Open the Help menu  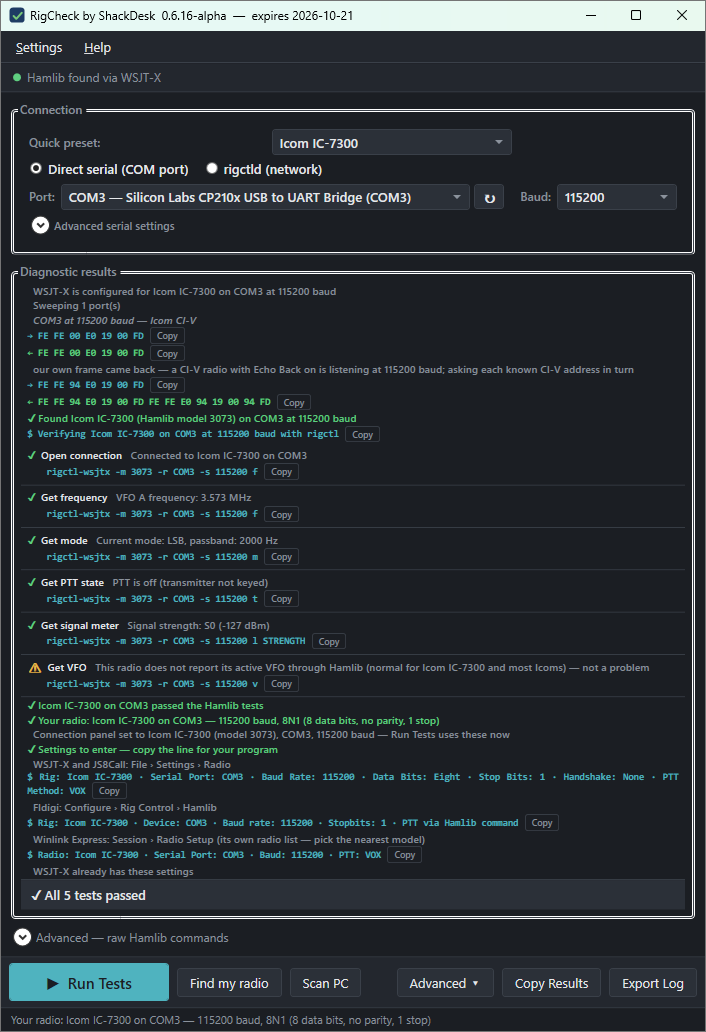click(x=97, y=47)
